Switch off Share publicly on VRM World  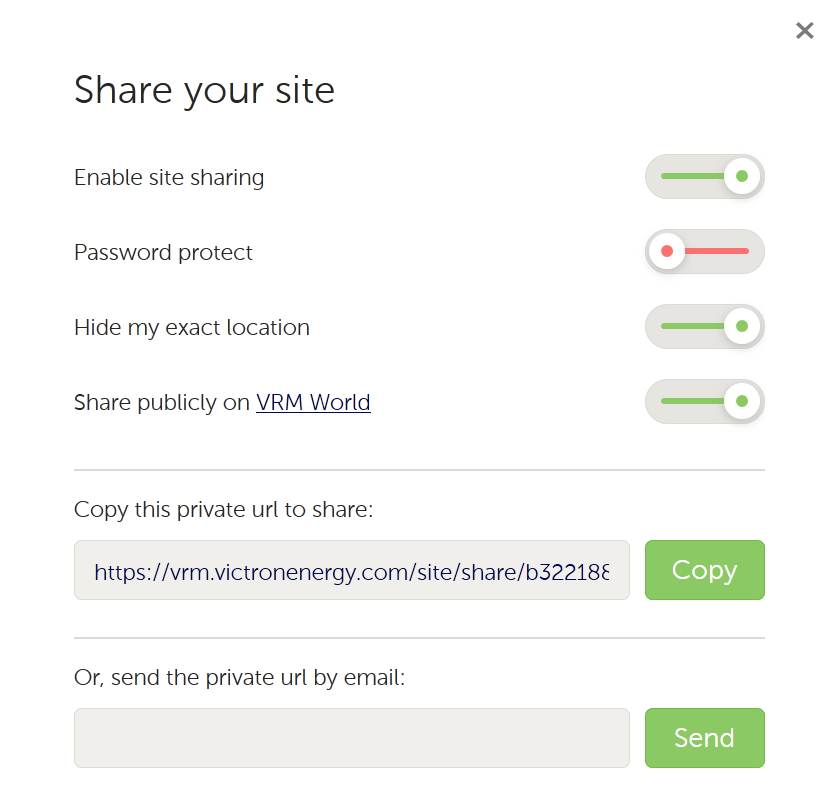click(x=705, y=402)
